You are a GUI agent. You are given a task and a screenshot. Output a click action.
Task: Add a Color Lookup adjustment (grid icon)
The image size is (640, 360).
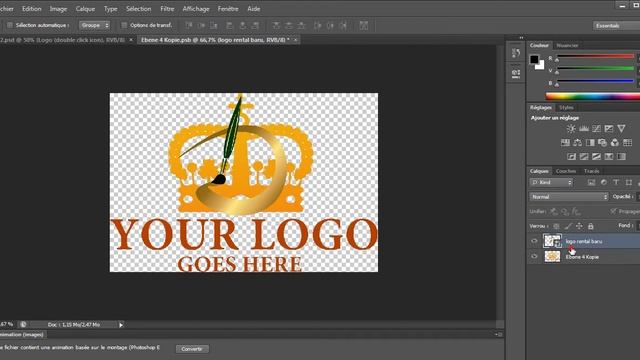[627, 142]
